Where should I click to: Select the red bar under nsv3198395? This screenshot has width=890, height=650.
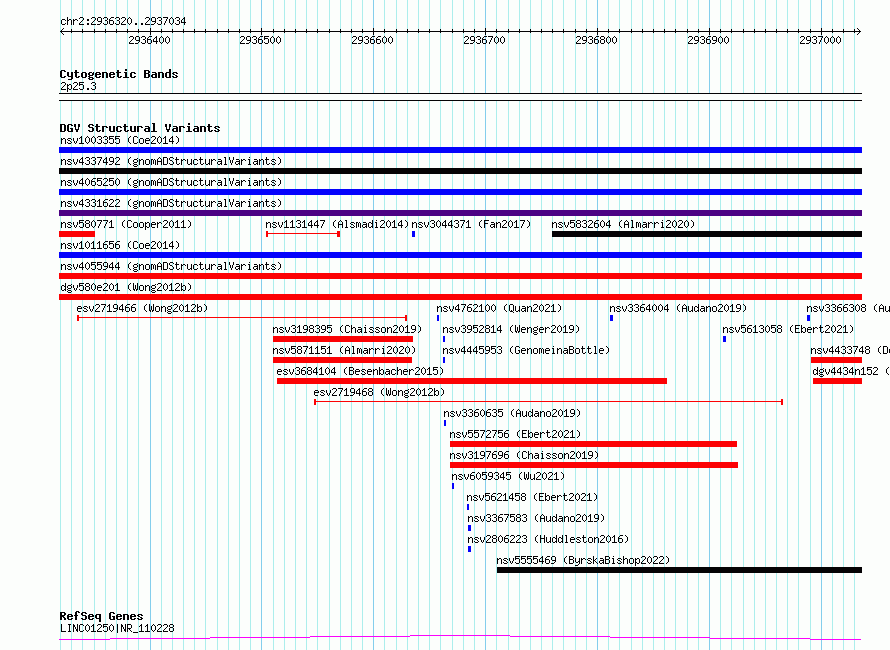[343, 339]
